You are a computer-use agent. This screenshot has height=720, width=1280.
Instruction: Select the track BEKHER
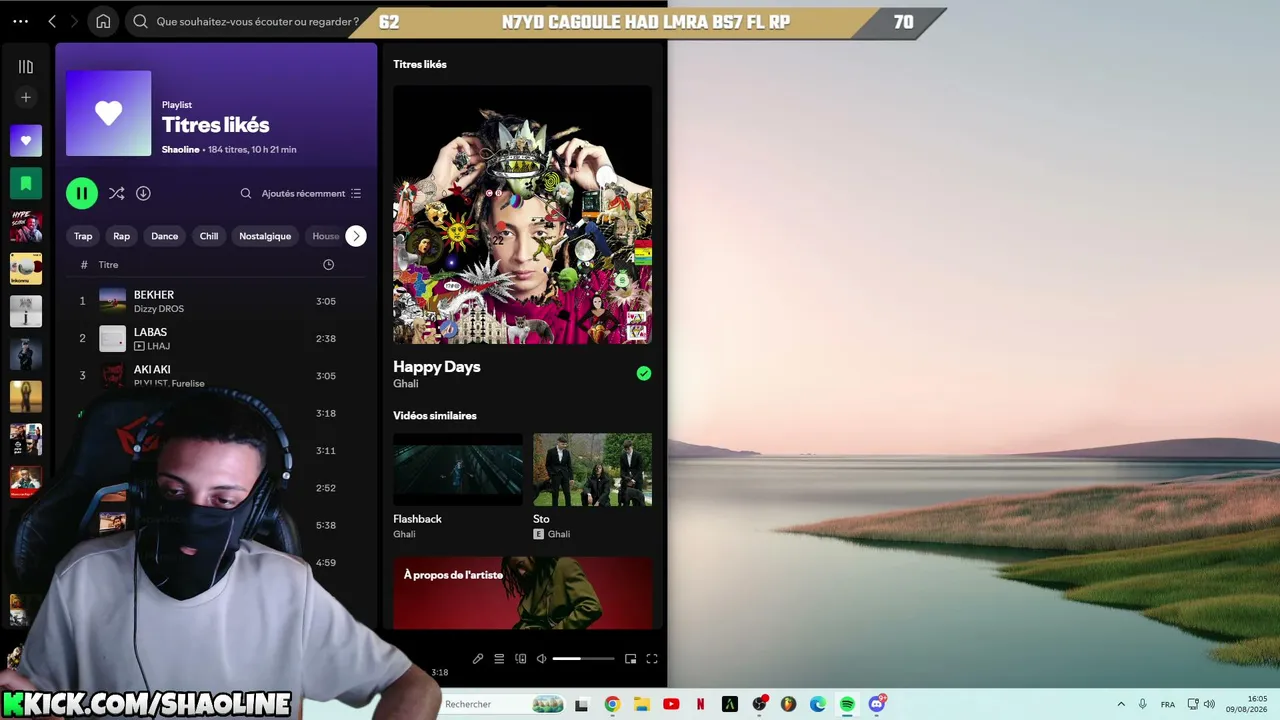pyautogui.click(x=154, y=295)
